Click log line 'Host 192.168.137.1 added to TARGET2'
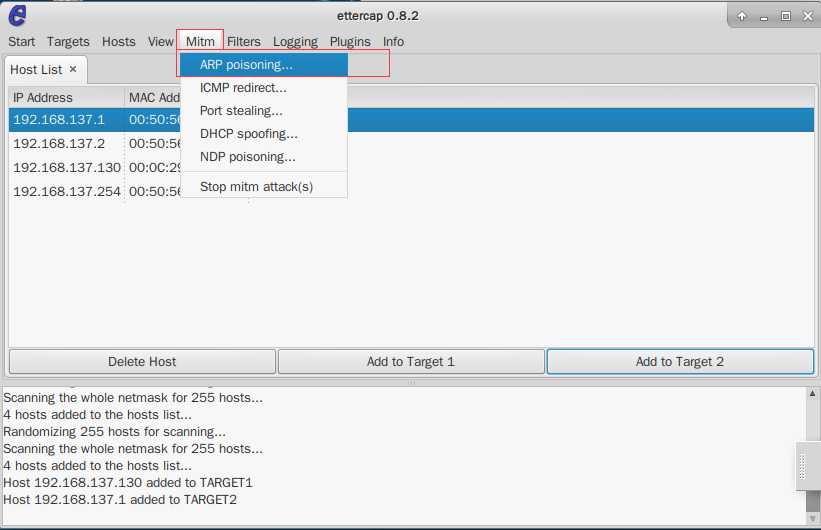Viewport: 821px width, 530px height. [120, 500]
